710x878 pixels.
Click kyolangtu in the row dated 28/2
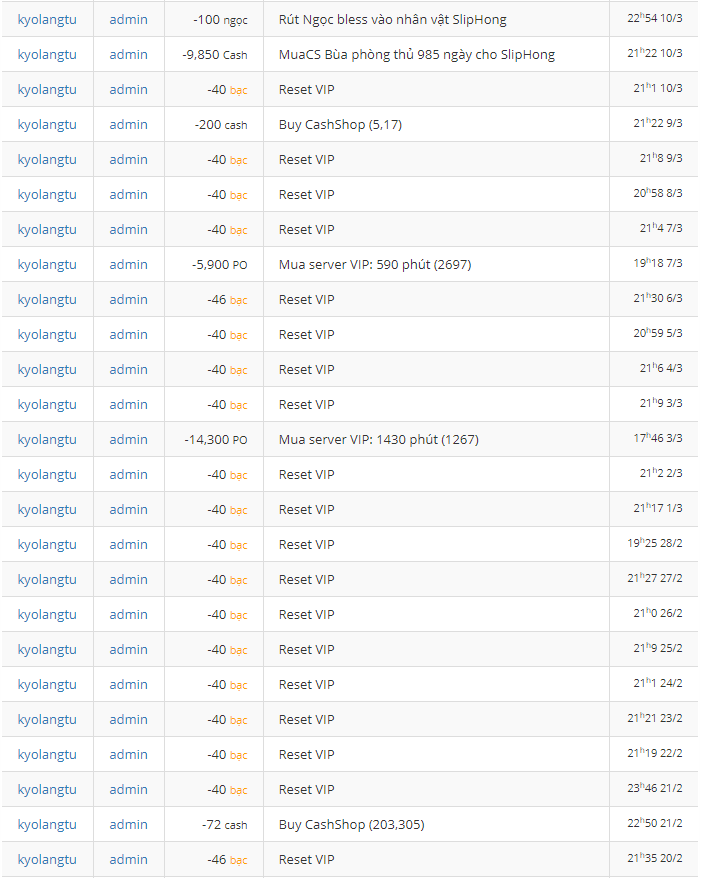pos(47,545)
